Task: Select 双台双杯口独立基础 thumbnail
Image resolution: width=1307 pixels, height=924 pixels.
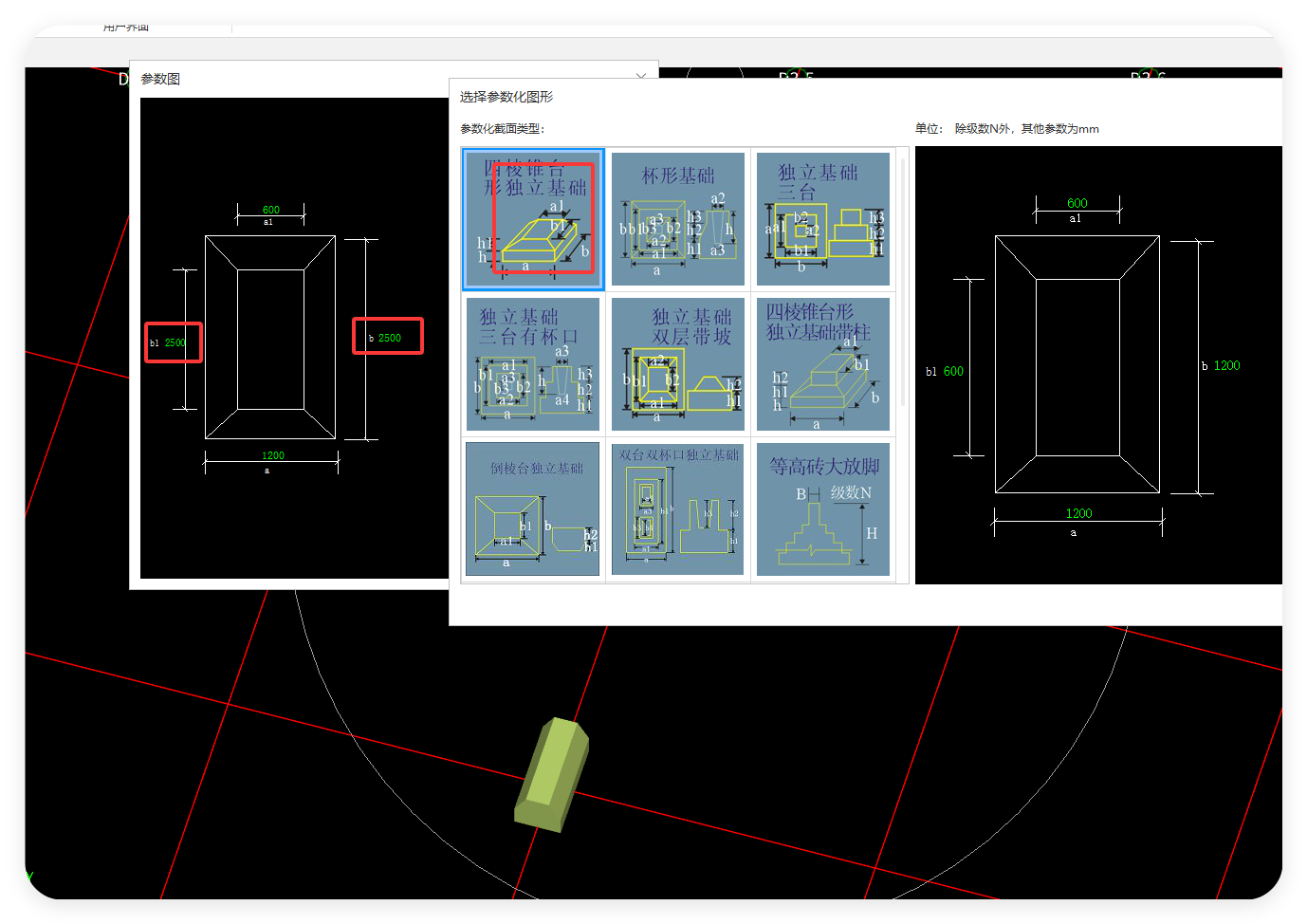Action: pyautogui.click(x=678, y=508)
